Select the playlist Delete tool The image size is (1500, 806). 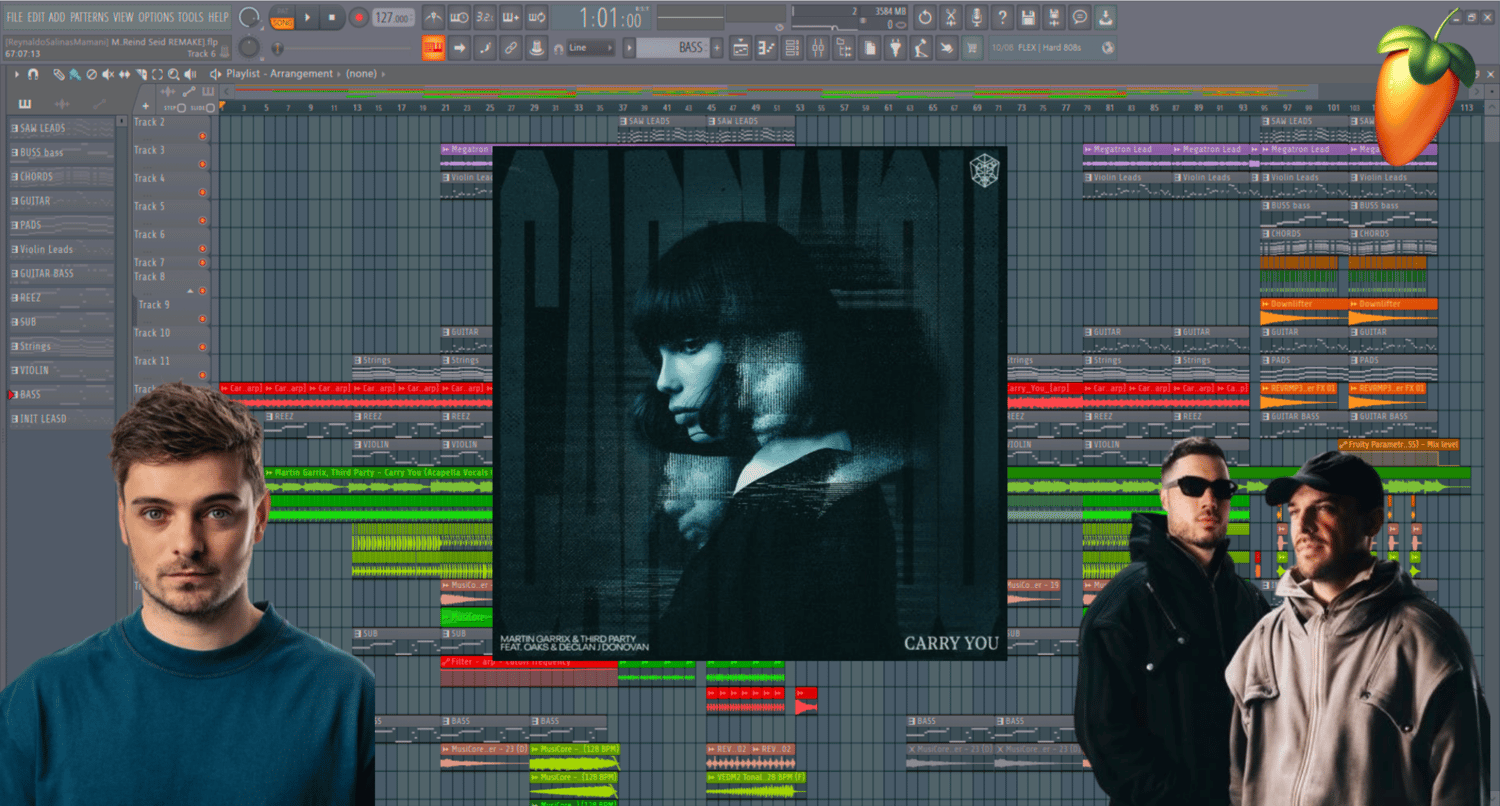[x=92, y=74]
